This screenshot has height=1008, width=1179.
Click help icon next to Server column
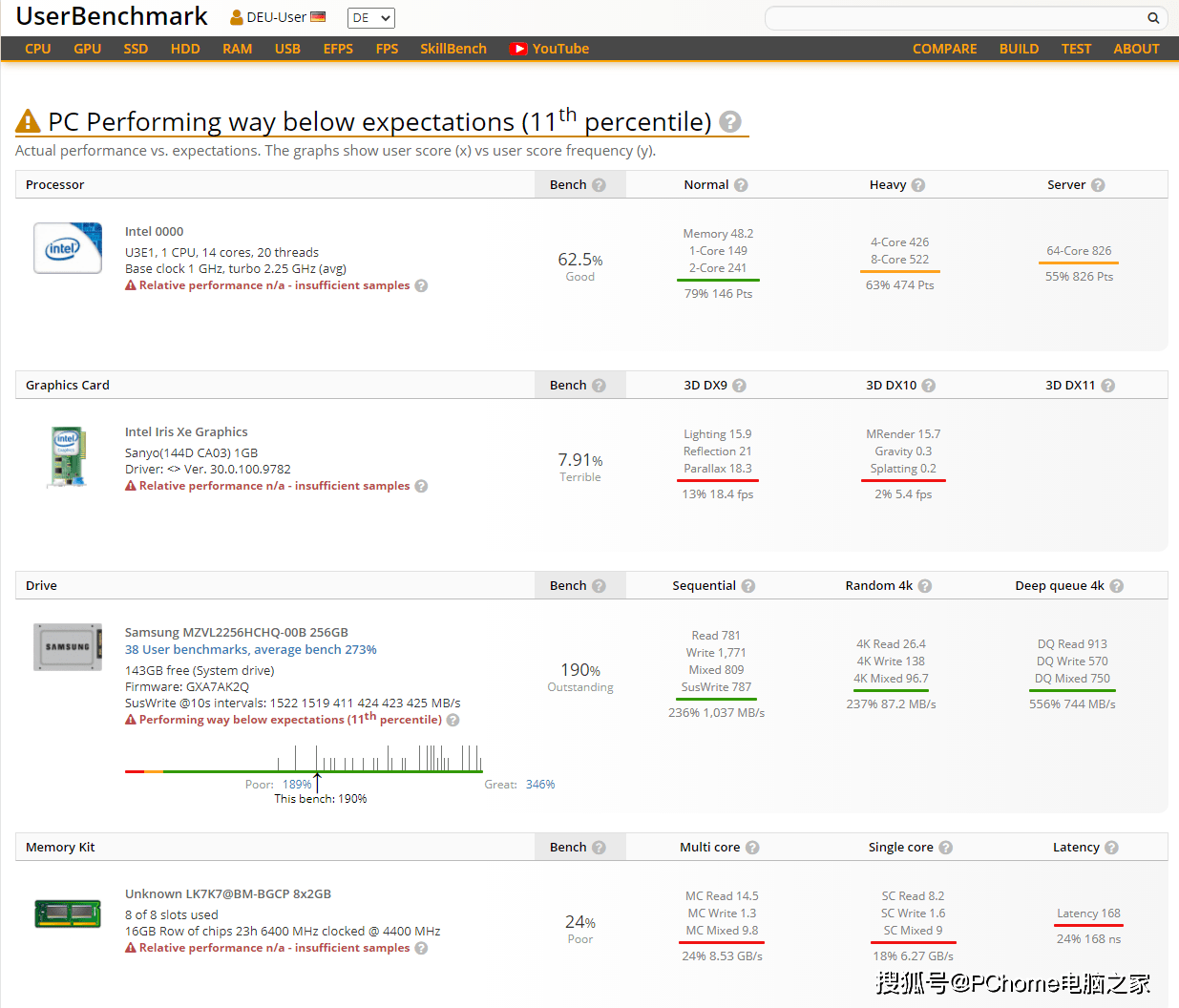click(x=1098, y=185)
